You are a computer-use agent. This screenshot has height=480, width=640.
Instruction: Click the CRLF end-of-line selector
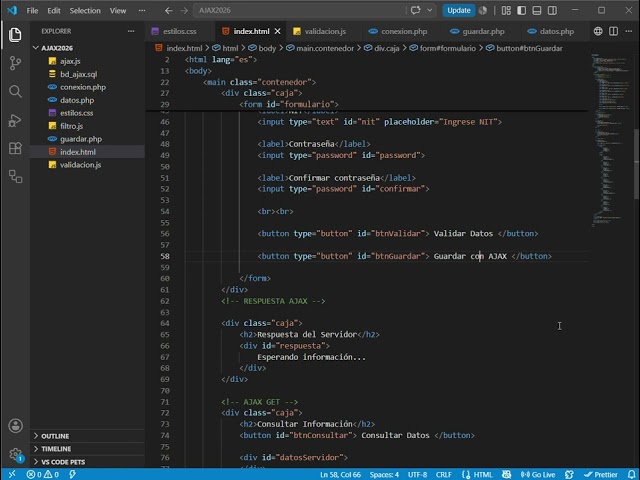pos(444,474)
